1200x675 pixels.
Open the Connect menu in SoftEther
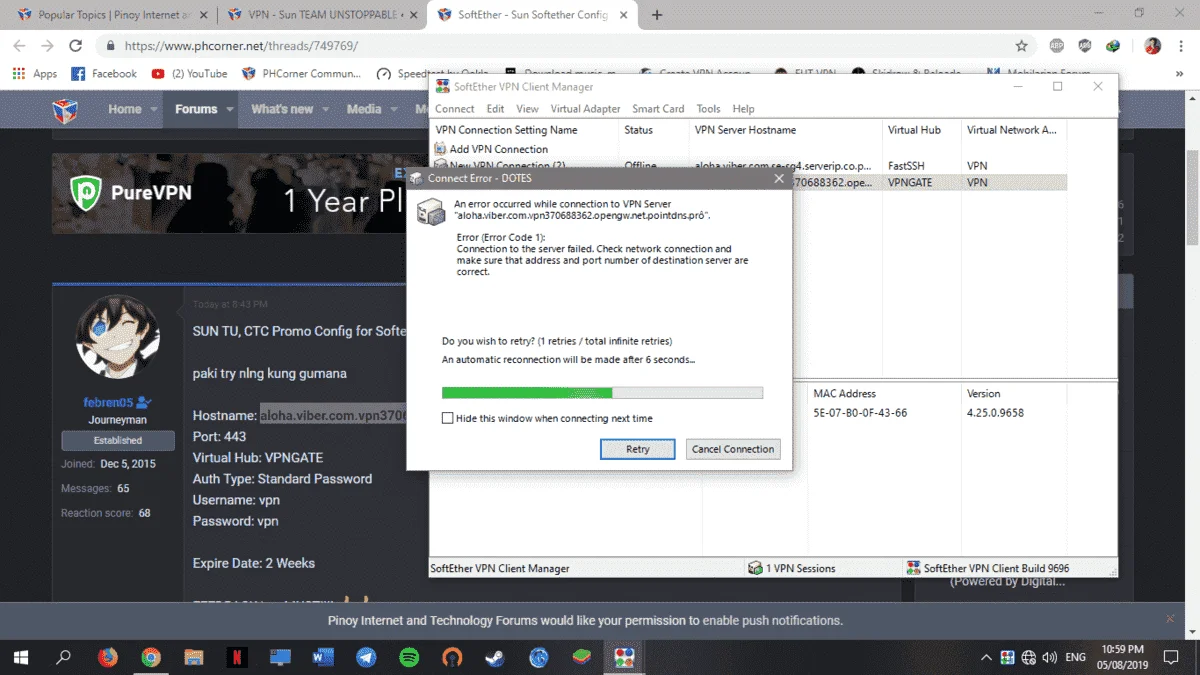tap(455, 109)
